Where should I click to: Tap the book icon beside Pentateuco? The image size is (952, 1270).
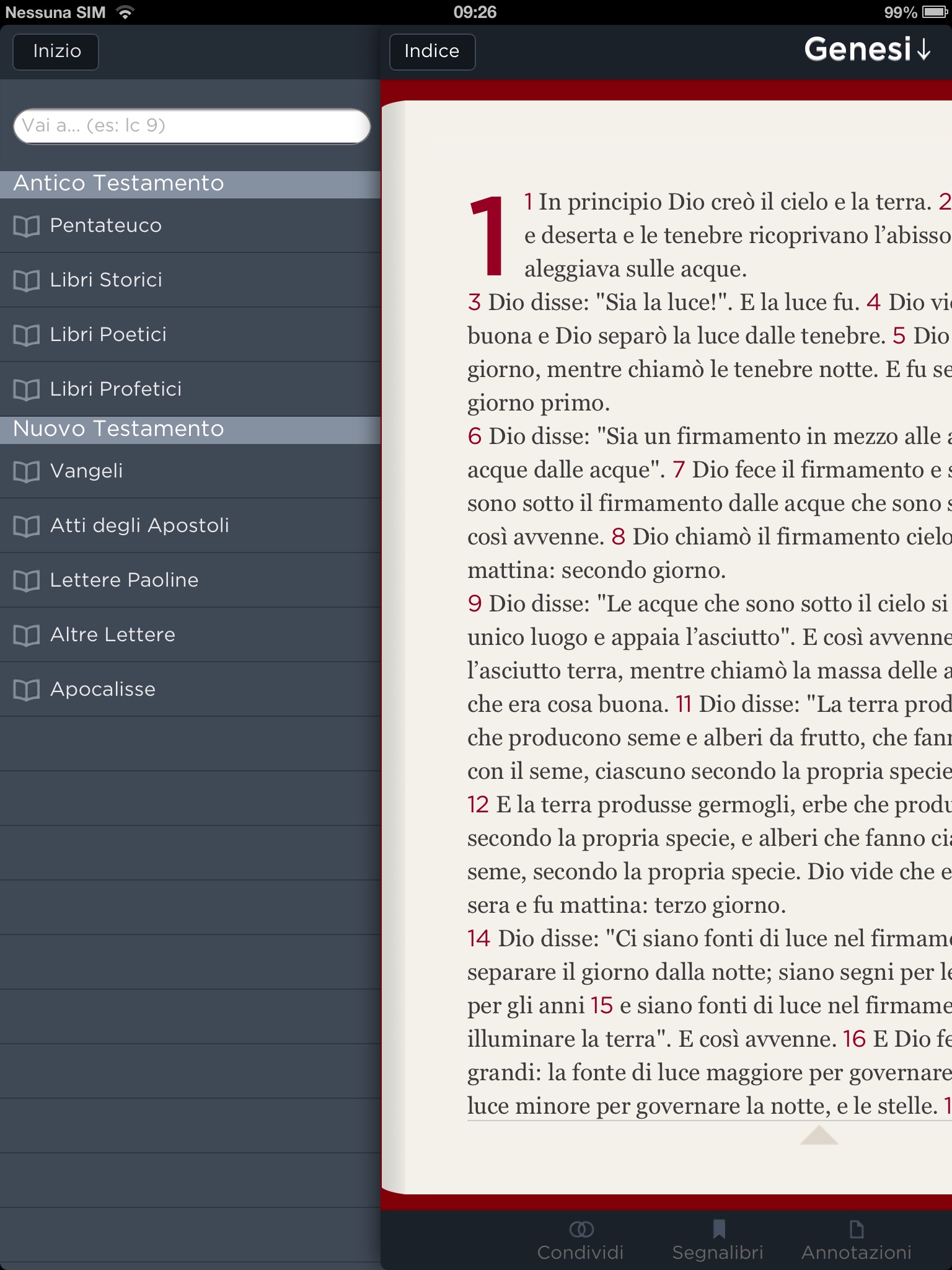(26, 226)
